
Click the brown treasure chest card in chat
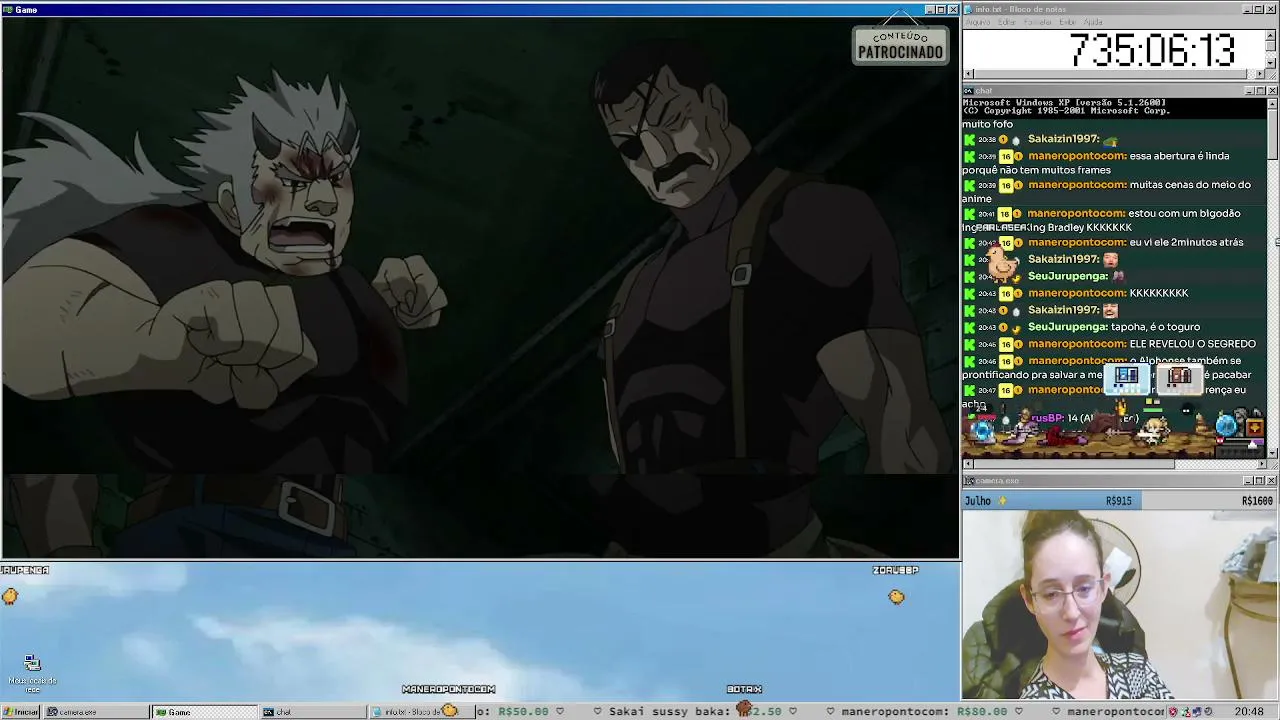(x=1180, y=377)
